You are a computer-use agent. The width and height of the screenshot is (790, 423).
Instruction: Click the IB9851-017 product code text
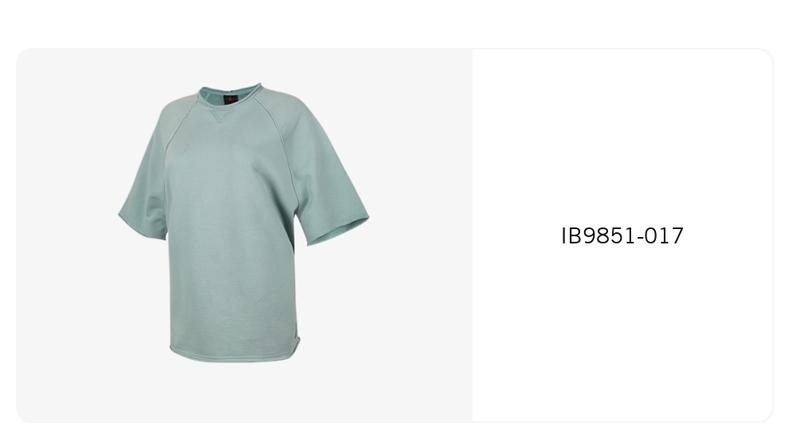coord(622,236)
